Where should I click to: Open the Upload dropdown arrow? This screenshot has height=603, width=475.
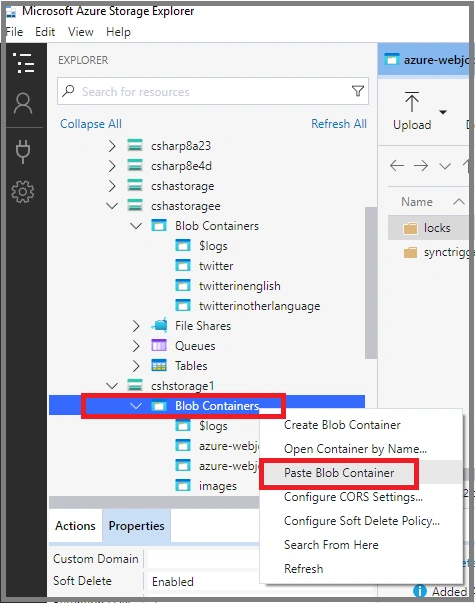[443, 112]
